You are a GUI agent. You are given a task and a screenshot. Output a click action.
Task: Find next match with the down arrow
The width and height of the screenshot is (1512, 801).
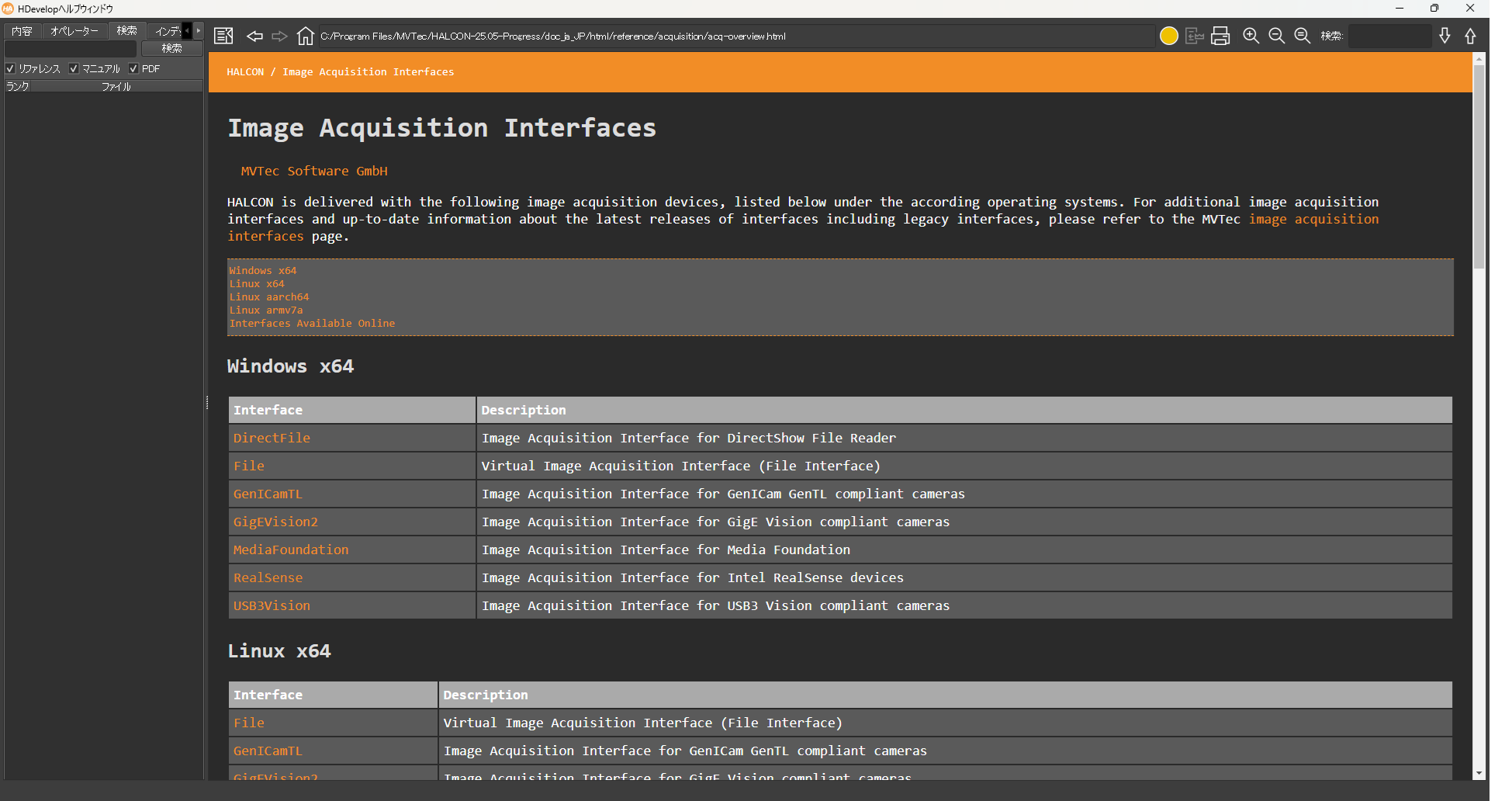click(1445, 36)
